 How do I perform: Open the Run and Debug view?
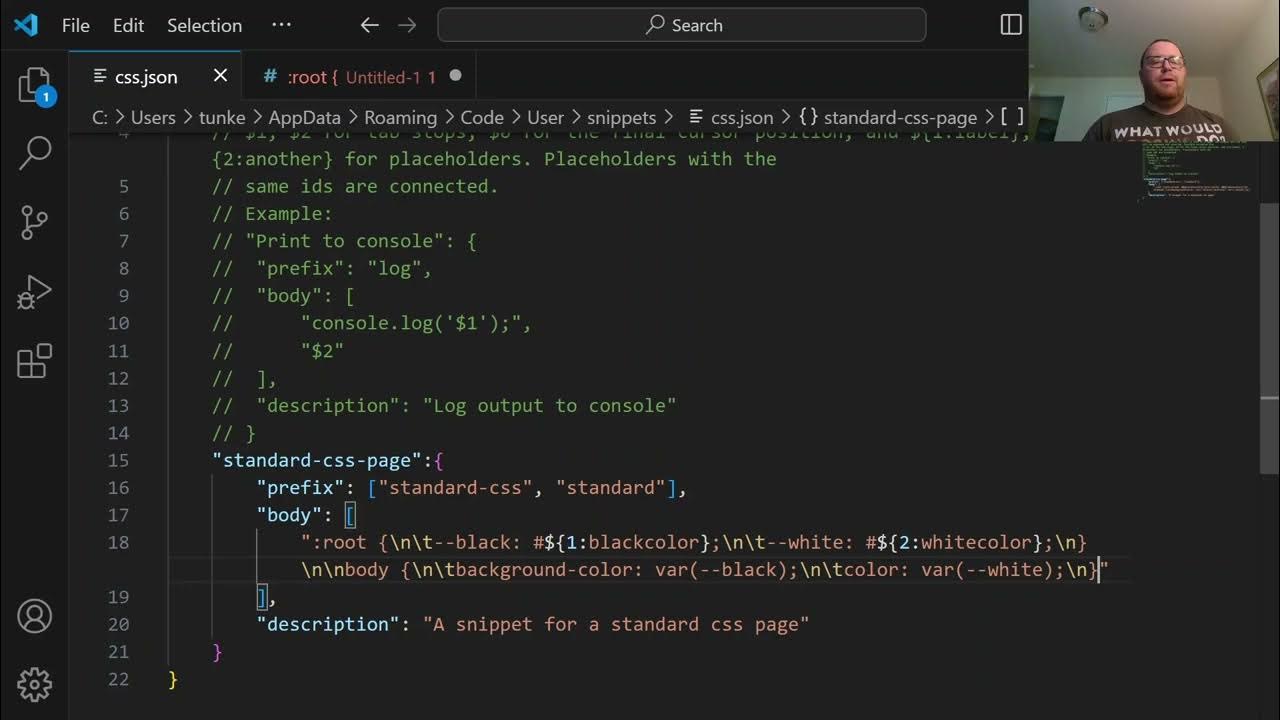pyautogui.click(x=34, y=292)
